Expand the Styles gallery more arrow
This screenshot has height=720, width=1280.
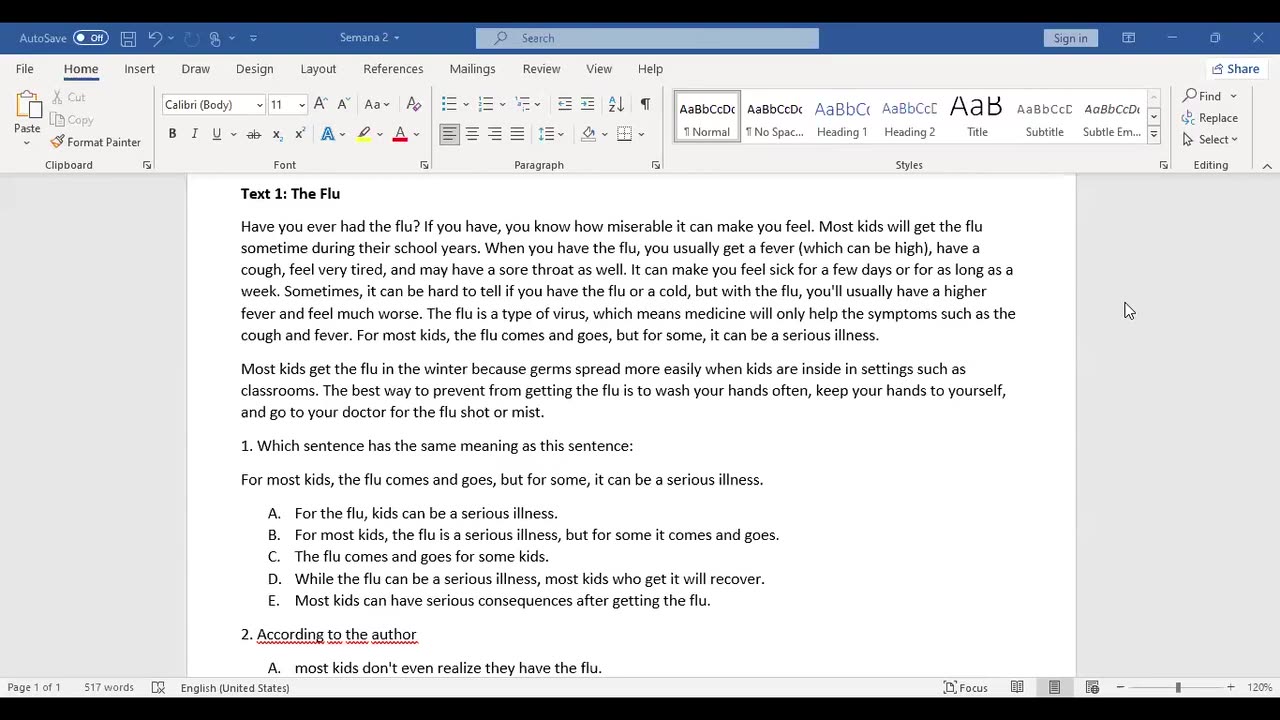pos(1153,135)
